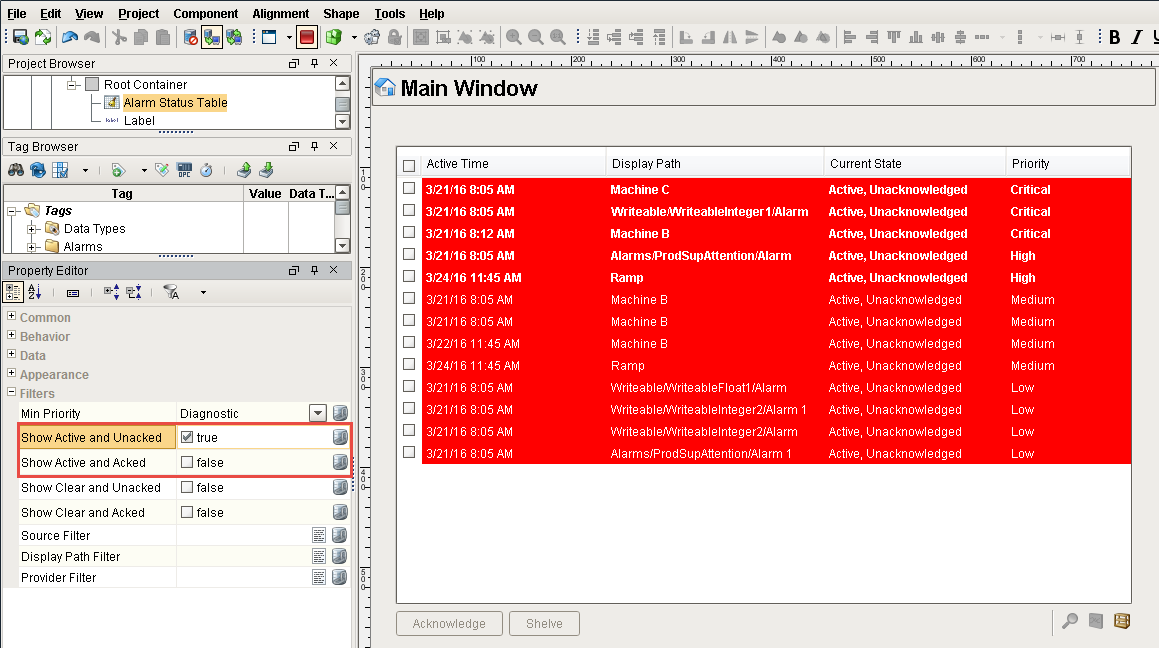
Task: Expand the Appearance property group
Action: 12,374
